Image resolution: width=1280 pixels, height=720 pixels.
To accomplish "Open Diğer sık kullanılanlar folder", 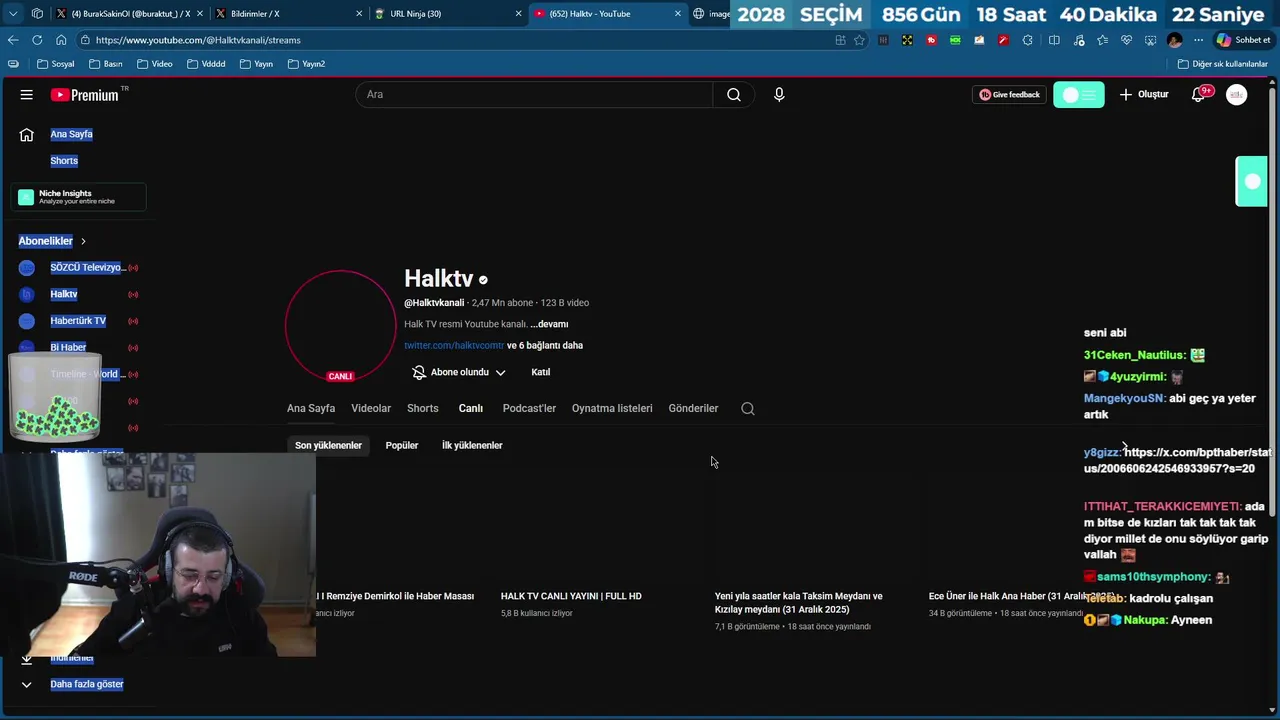I will tap(1222, 64).
